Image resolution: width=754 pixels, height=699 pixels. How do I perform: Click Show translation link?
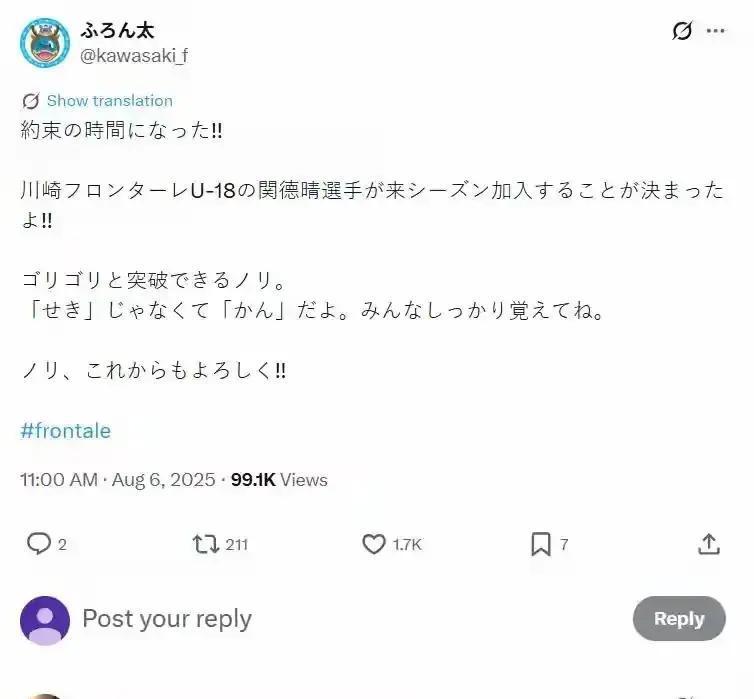click(x=110, y=100)
